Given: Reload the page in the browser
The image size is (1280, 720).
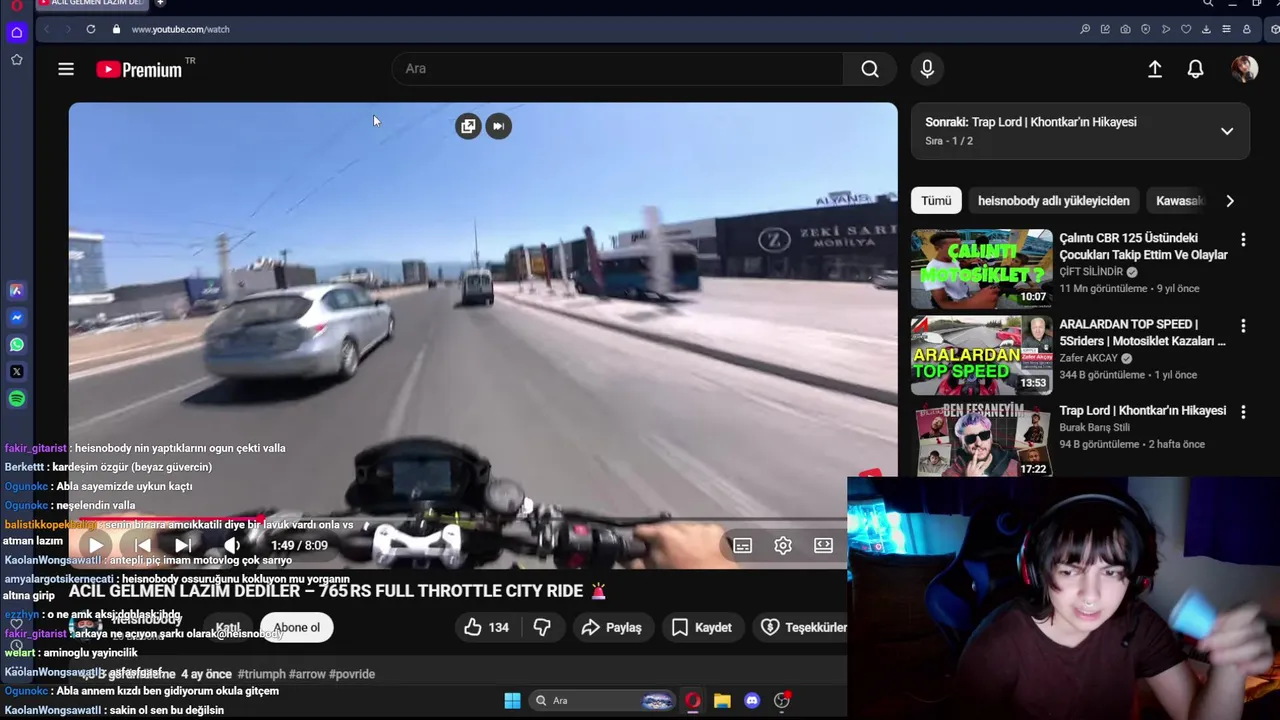Looking at the screenshot, I should tap(90, 29).
